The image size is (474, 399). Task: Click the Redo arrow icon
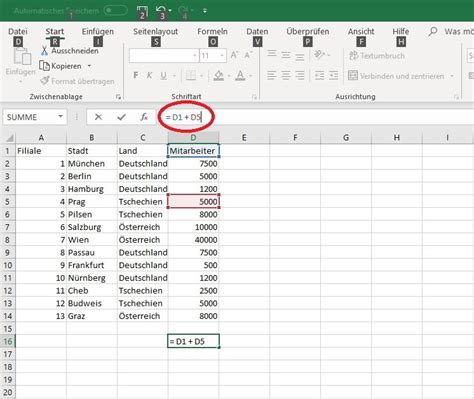(x=183, y=10)
